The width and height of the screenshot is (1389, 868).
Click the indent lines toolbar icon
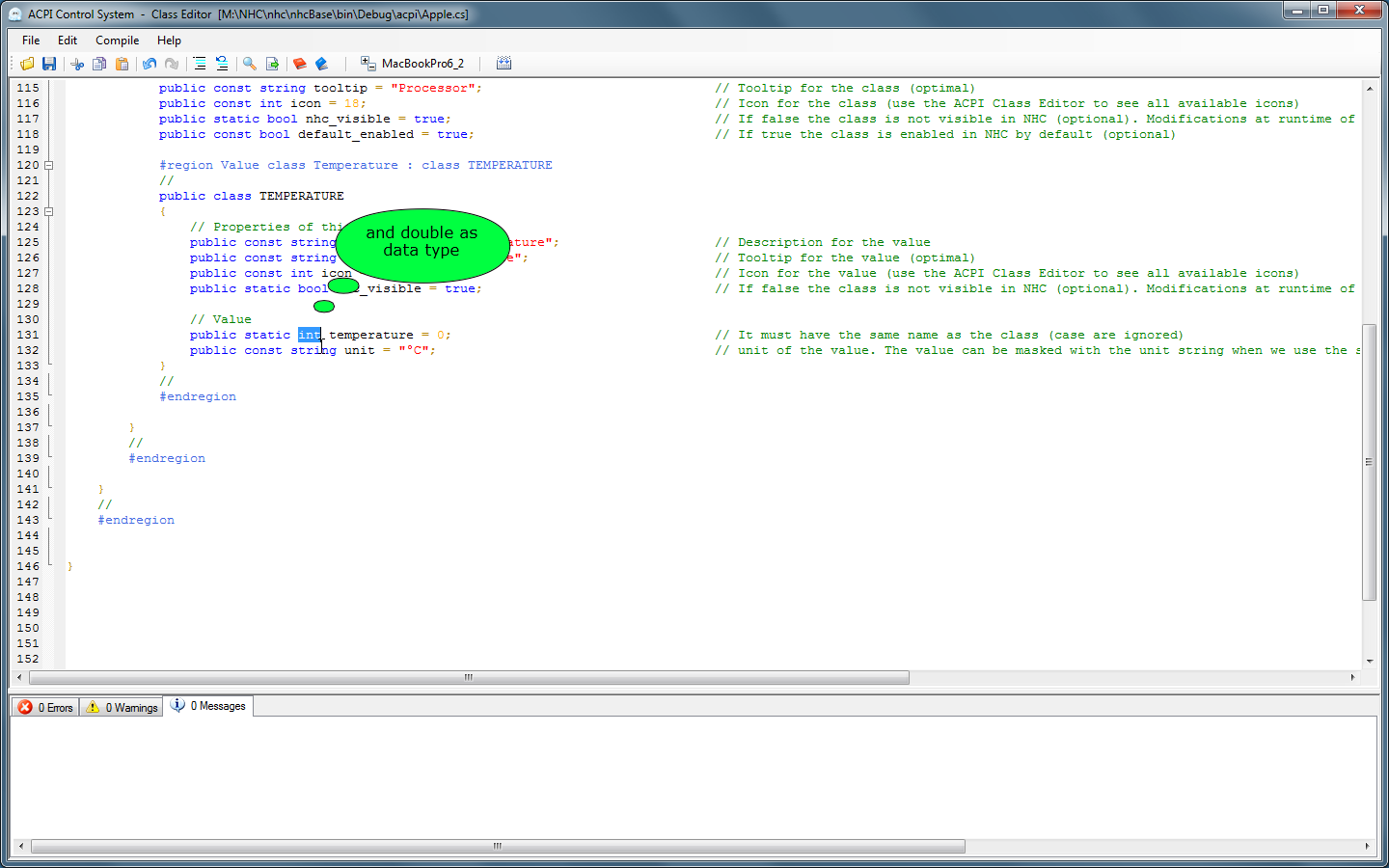[199, 64]
